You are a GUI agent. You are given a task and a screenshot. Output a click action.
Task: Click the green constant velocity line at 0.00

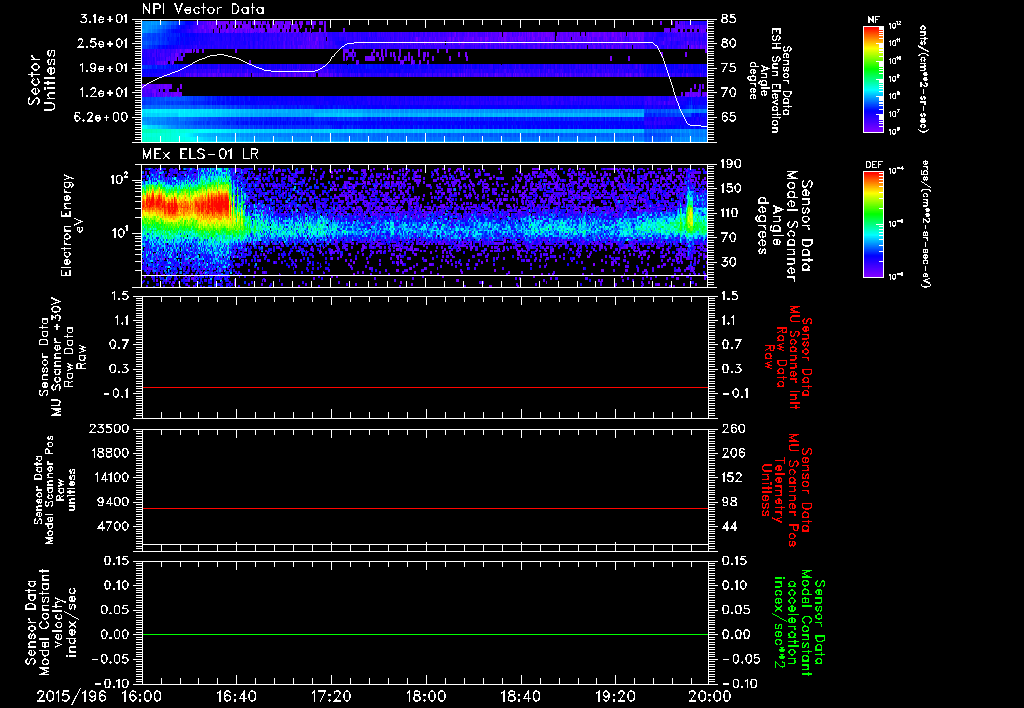coord(424,634)
